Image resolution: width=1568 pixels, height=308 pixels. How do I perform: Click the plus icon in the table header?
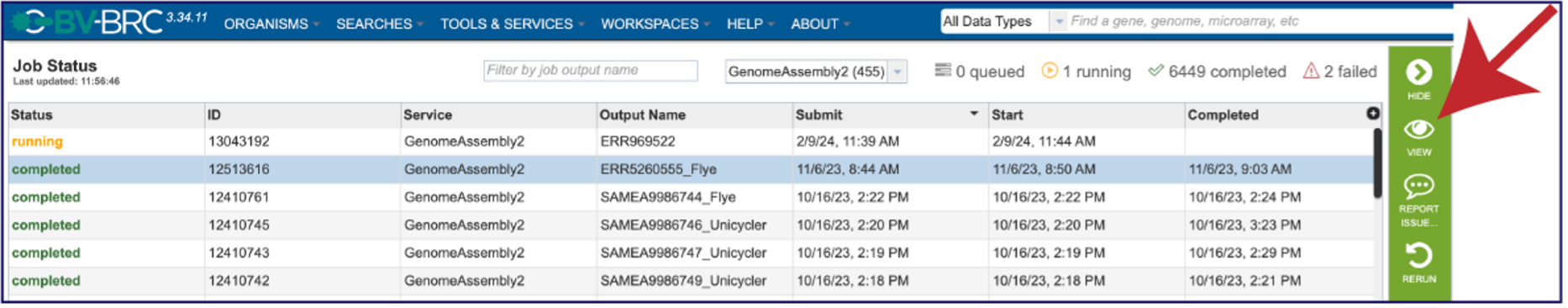1373,114
